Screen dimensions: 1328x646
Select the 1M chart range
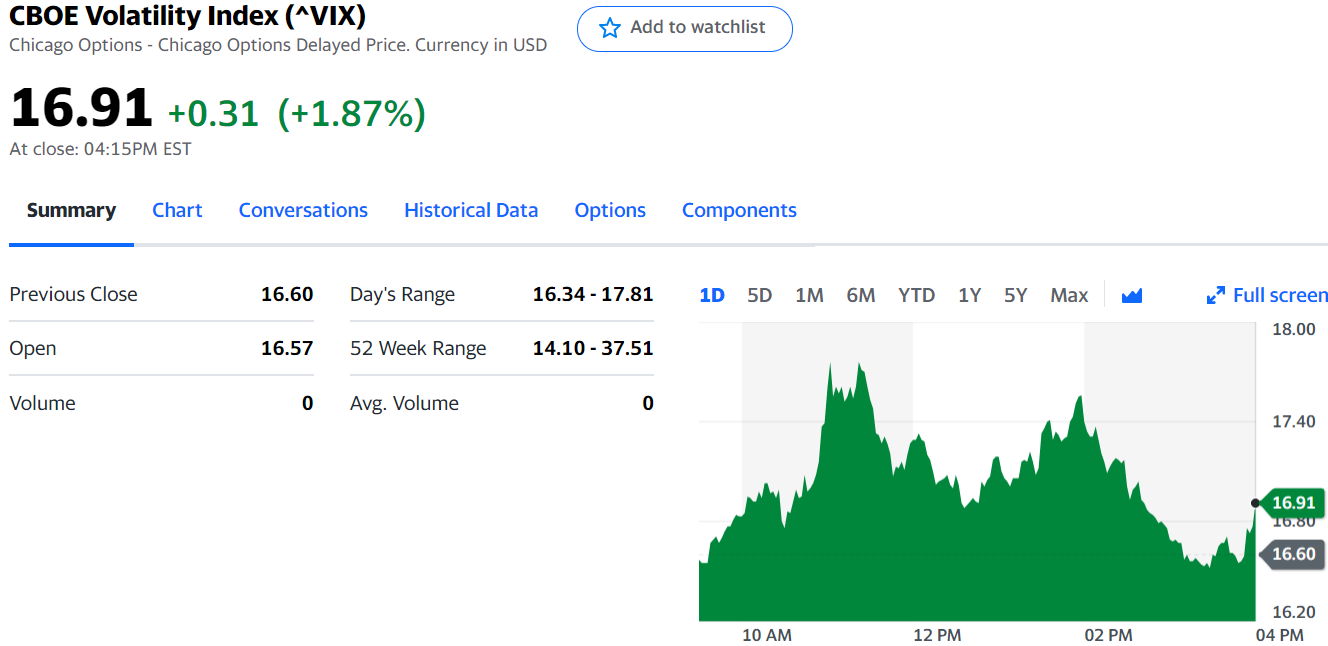(809, 295)
